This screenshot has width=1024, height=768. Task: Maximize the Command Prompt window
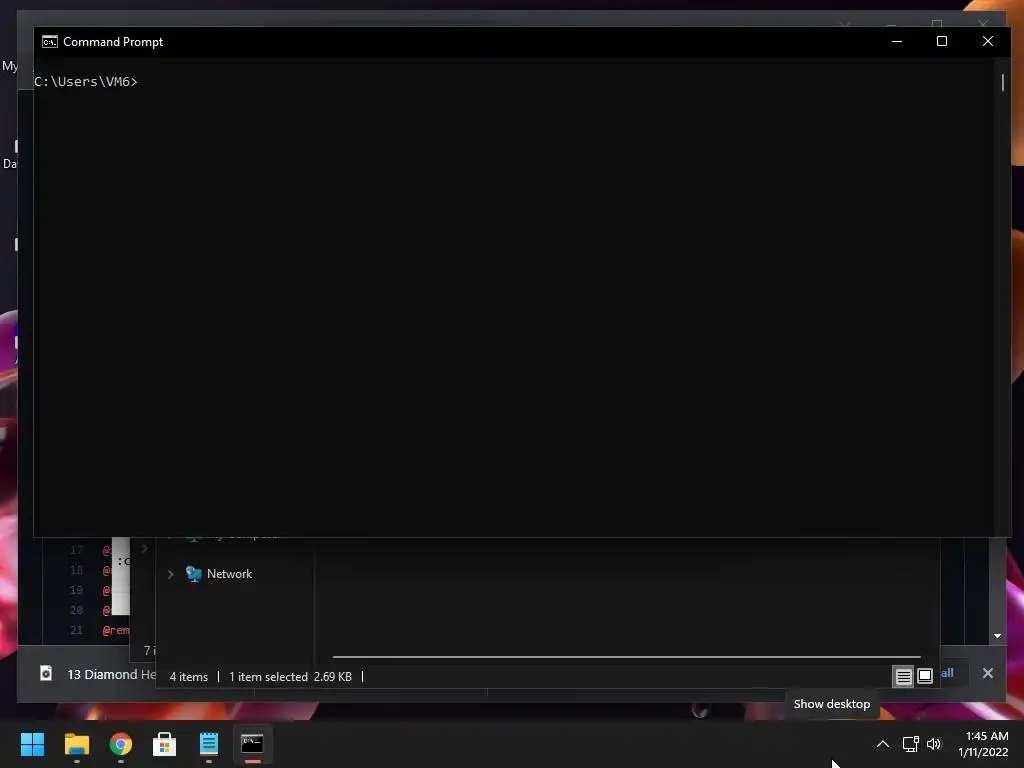coord(942,41)
